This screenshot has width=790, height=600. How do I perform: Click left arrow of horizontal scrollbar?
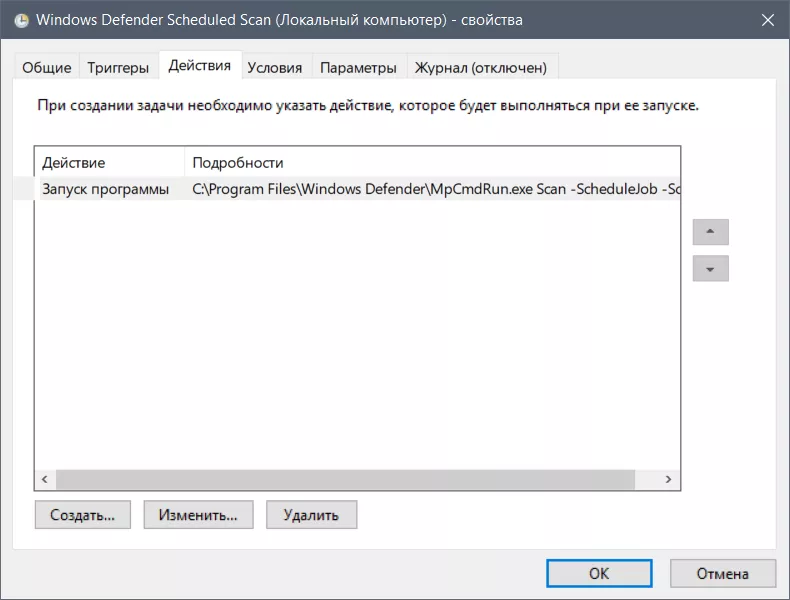(x=45, y=479)
